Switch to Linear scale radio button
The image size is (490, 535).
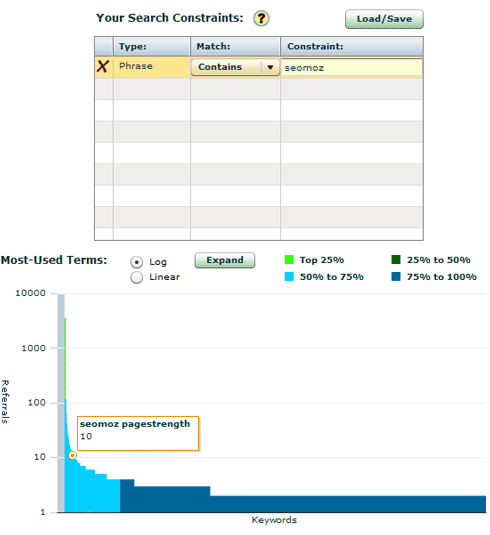click(136, 277)
